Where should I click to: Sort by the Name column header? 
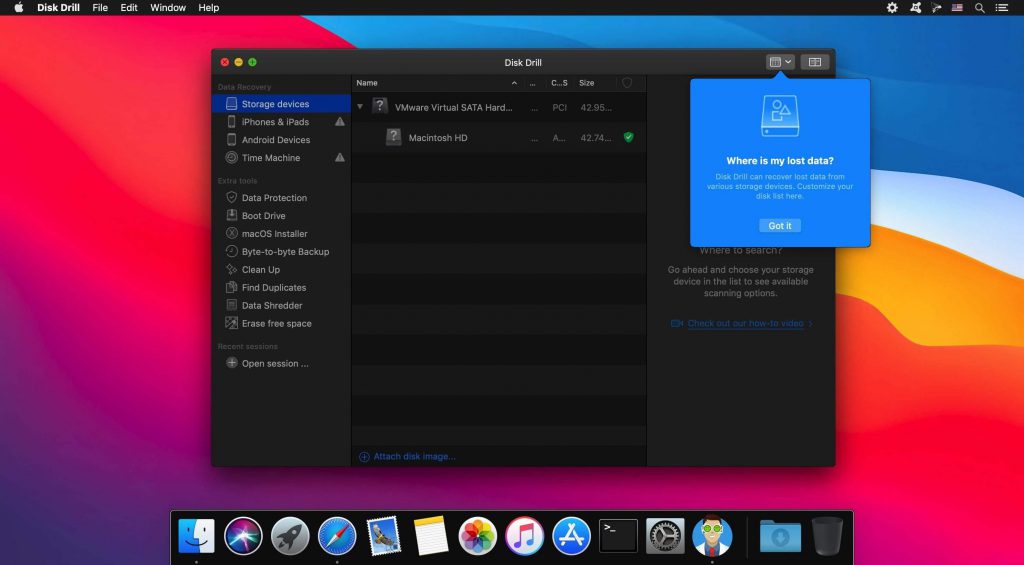(x=367, y=83)
